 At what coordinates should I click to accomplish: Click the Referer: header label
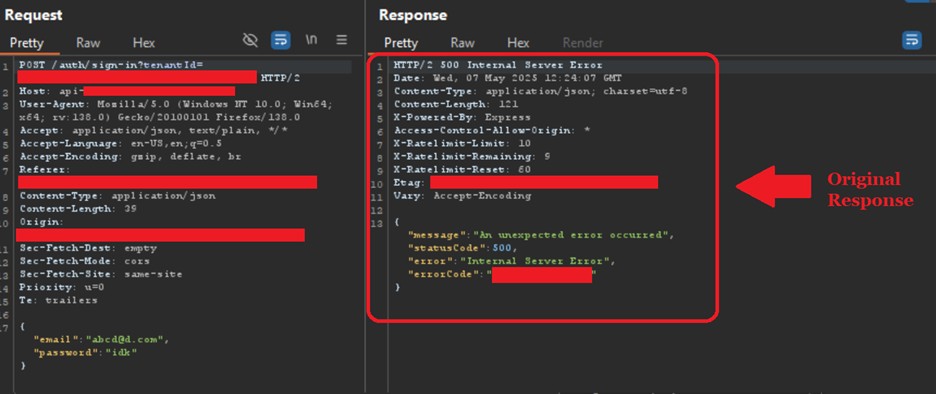[45, 170]
